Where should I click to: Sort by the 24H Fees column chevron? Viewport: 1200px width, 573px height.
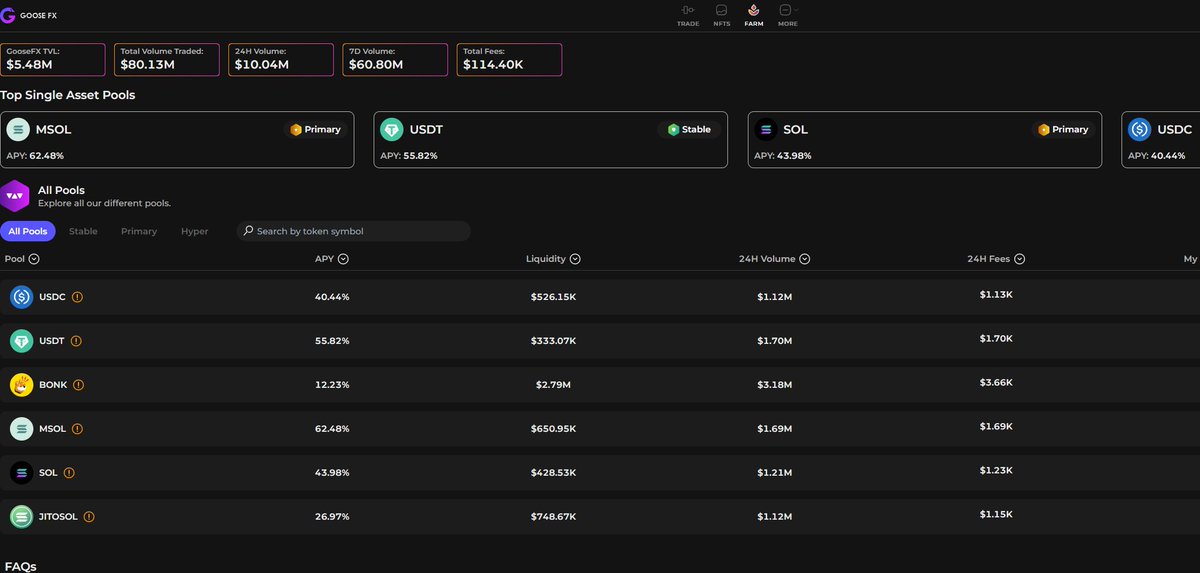tap(1020, 259)
